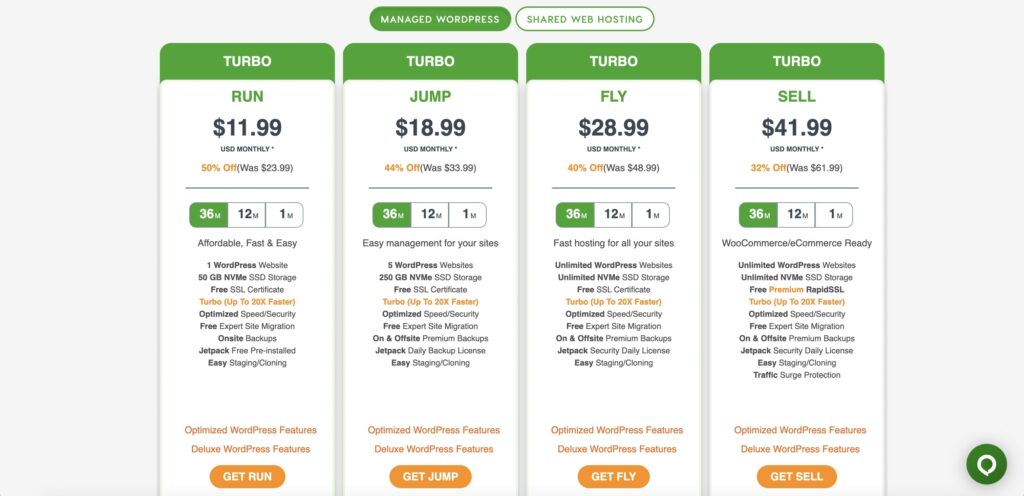Image resolution: width=1024 pixels, height=496 pixels.
Task: Open Optimized WordPress Features under Jump plan
Action: point(434,430)
